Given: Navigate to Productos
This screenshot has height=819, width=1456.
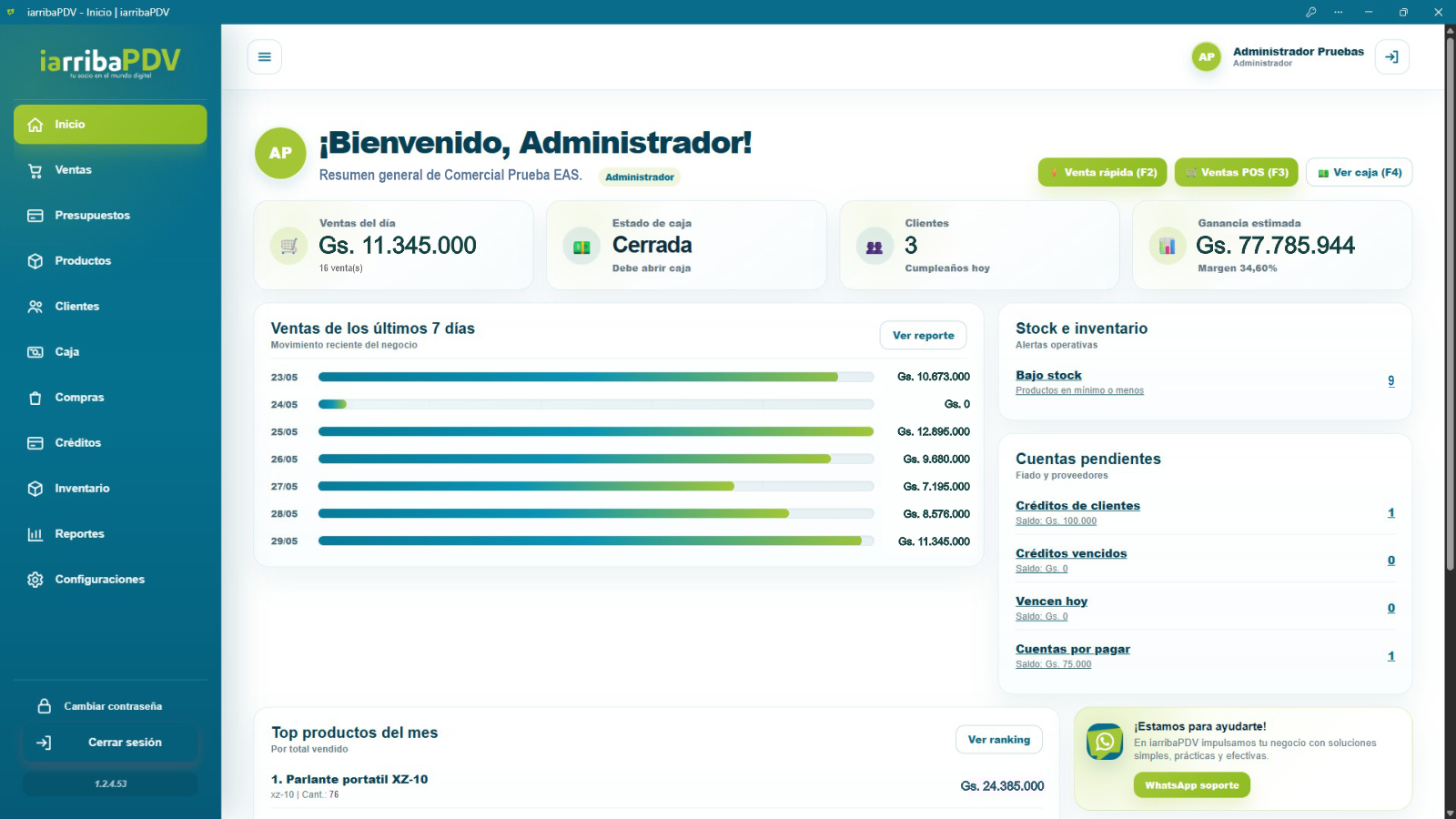Looking at the screenshot, I should click(110, 261).
